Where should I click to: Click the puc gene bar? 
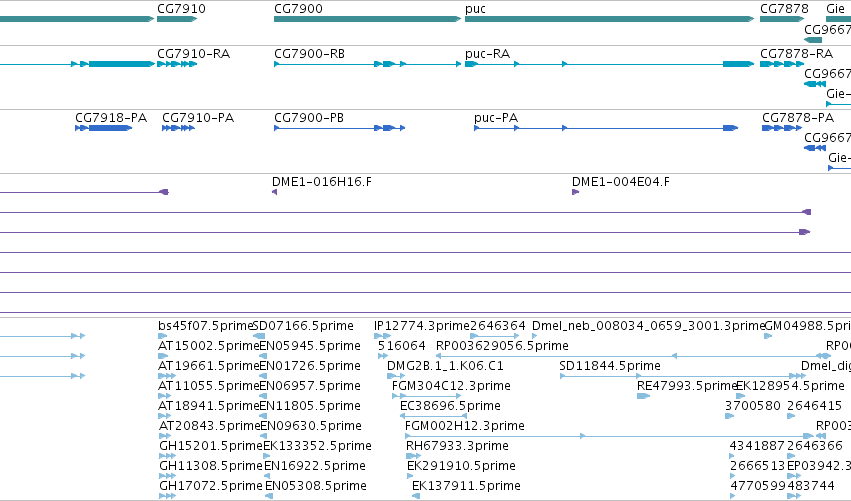coord(609,19)
